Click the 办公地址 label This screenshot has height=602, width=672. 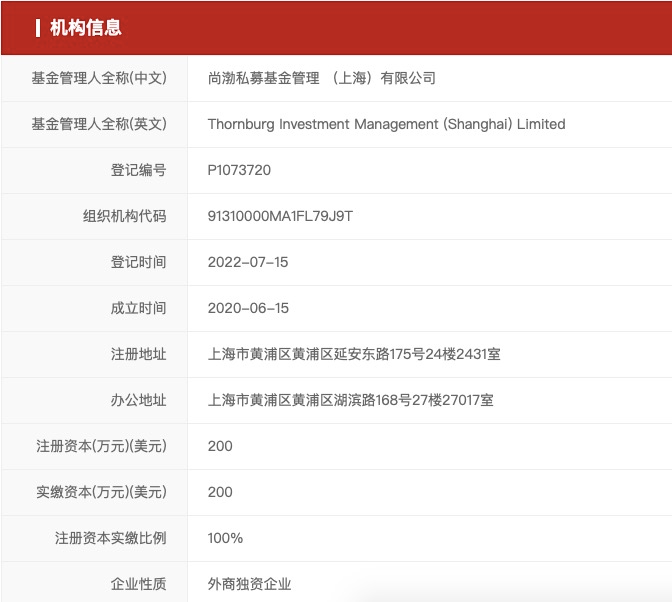(138, 400)
